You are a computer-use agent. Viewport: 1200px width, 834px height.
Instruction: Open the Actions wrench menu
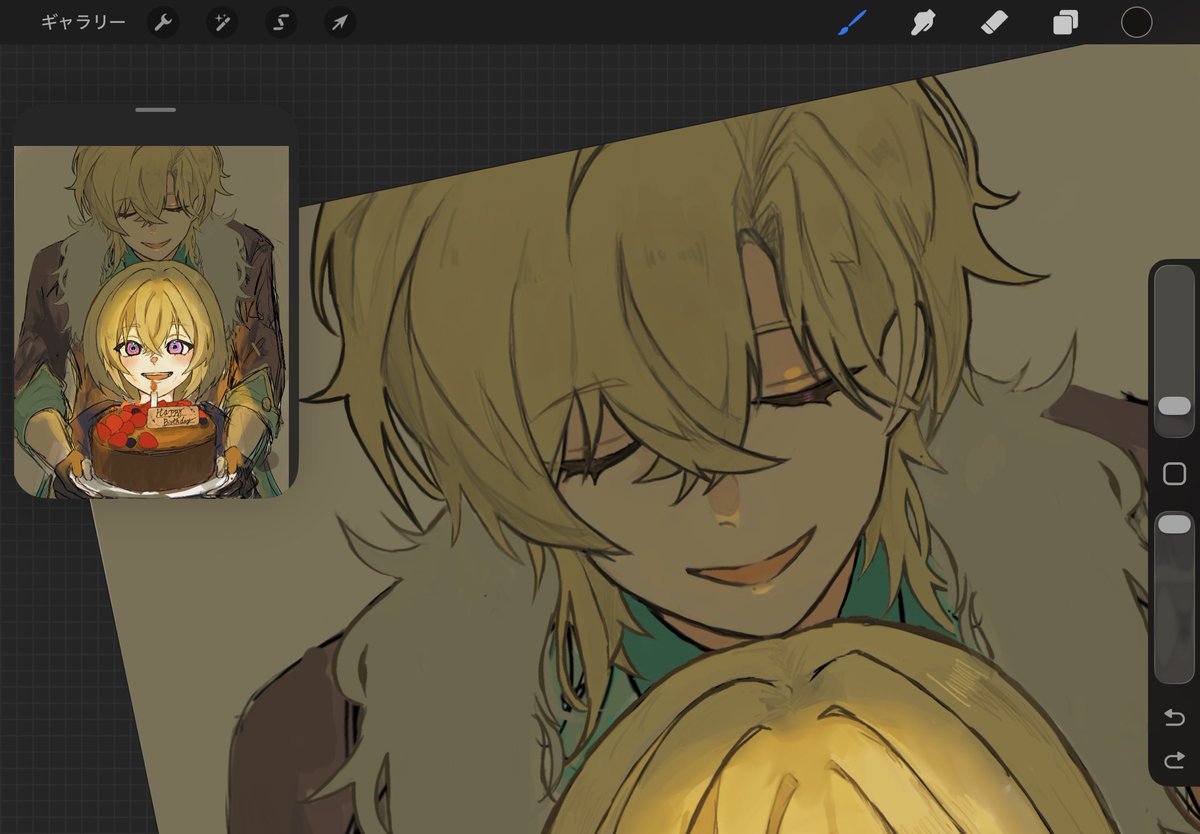163,22
